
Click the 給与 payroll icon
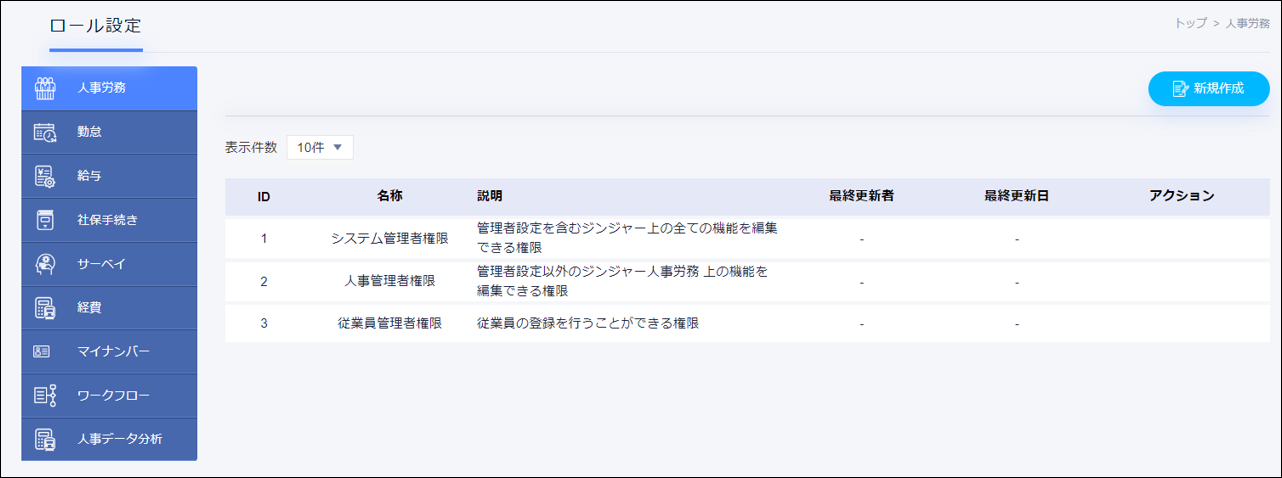pyautogui.click(x=45, y=176)
